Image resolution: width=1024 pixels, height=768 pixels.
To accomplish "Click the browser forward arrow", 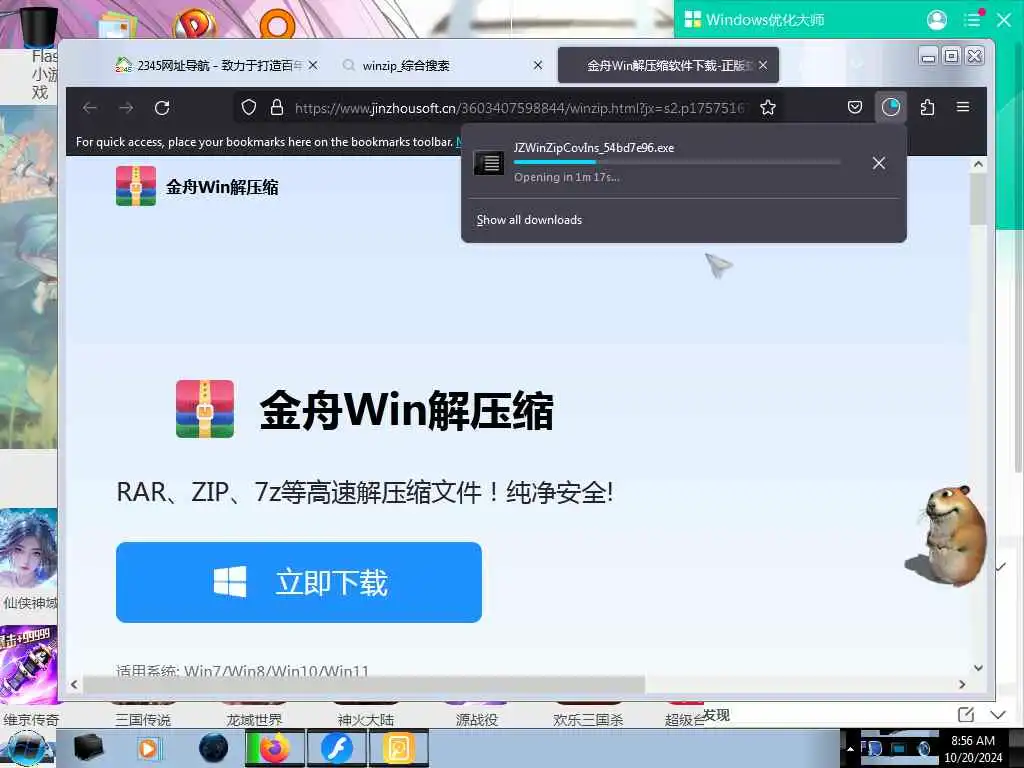I will pyautogui.click(x=126, y=108).
